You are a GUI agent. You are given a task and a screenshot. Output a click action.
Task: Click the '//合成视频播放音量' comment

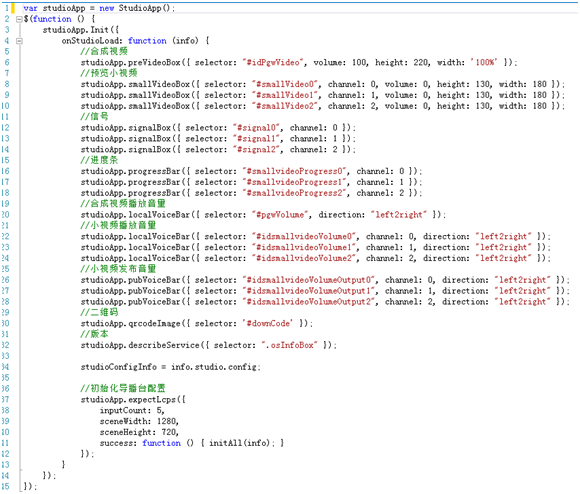(123, 203)
